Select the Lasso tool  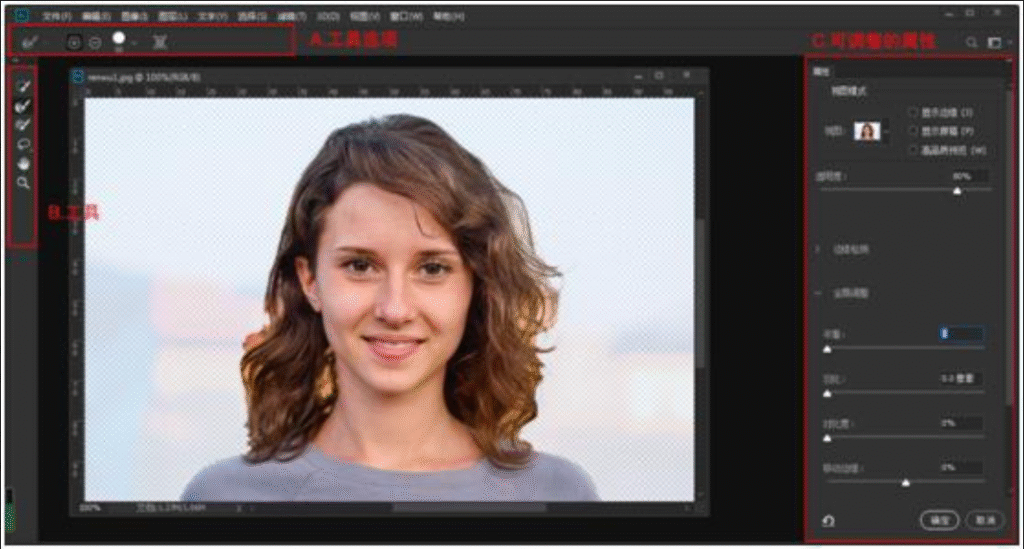pos(23,144)
